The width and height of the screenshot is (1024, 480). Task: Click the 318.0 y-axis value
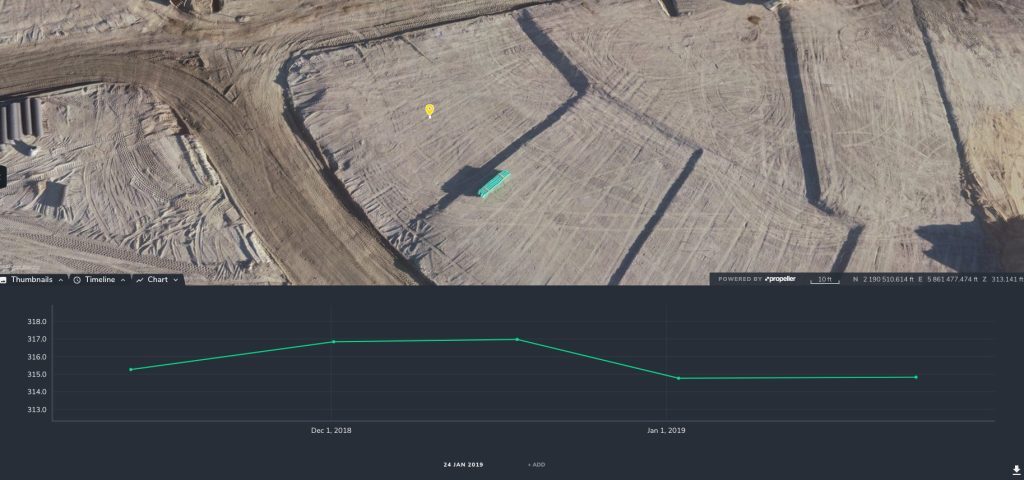point(37,322)
